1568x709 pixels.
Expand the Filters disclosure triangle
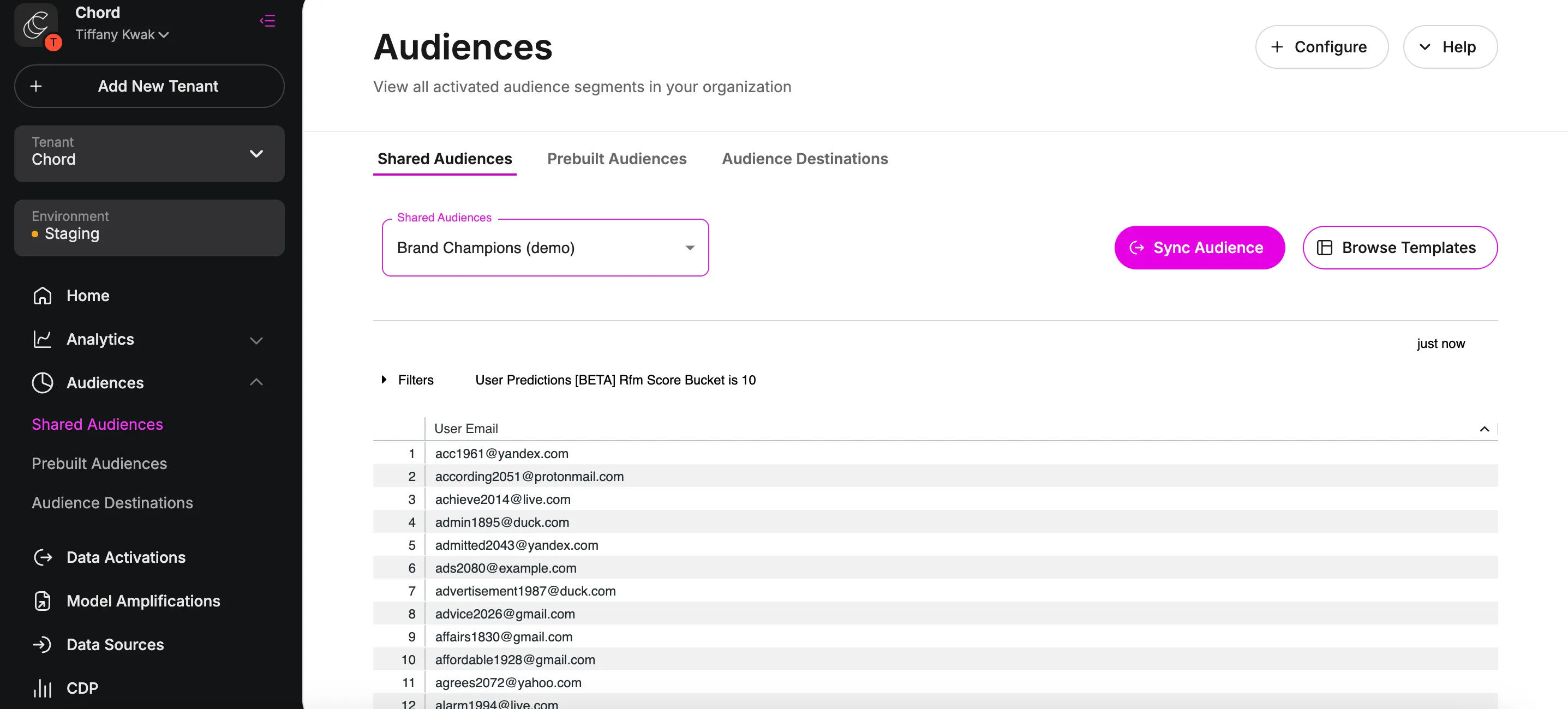point(384,380)
